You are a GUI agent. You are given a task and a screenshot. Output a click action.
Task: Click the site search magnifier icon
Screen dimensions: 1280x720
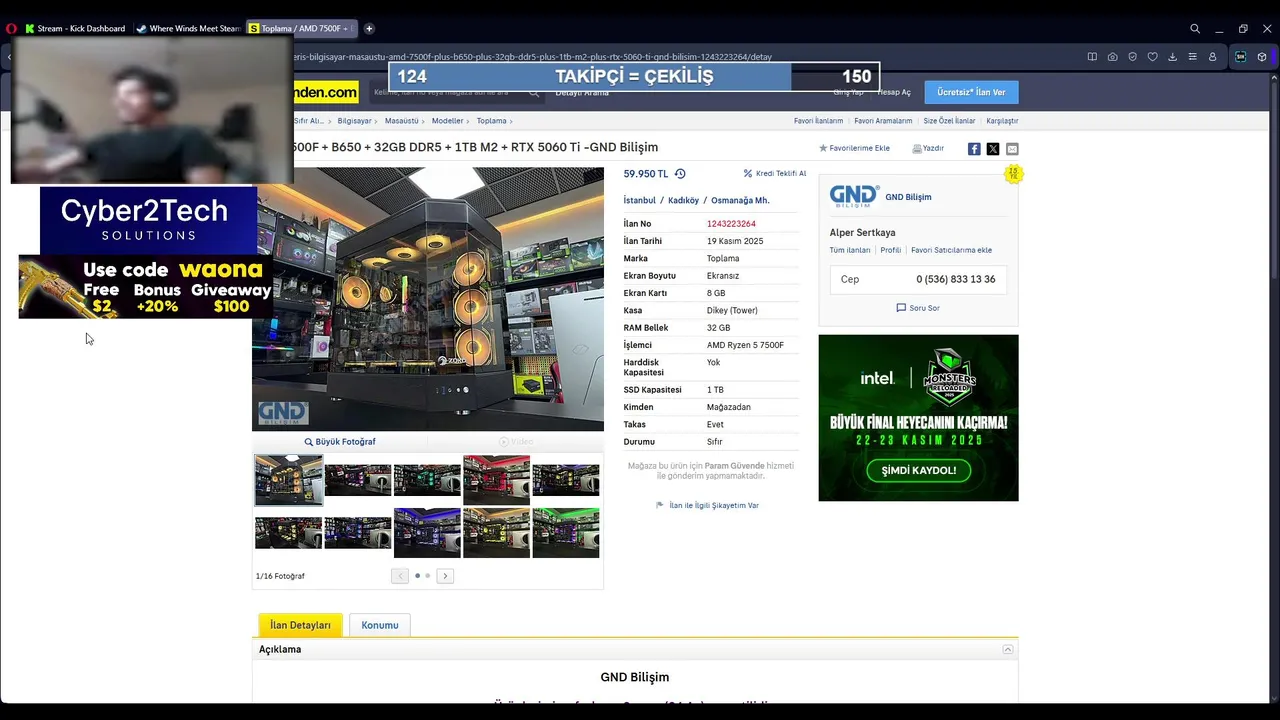[x=534, y=92]
